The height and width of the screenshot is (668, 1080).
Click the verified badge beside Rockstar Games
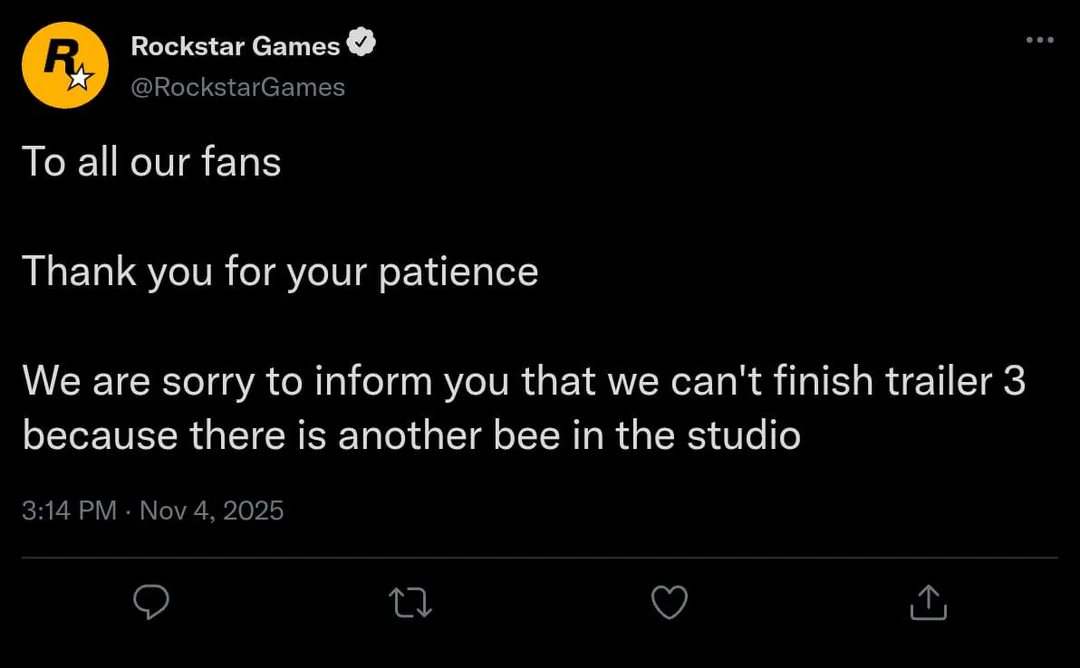point(360,45)
